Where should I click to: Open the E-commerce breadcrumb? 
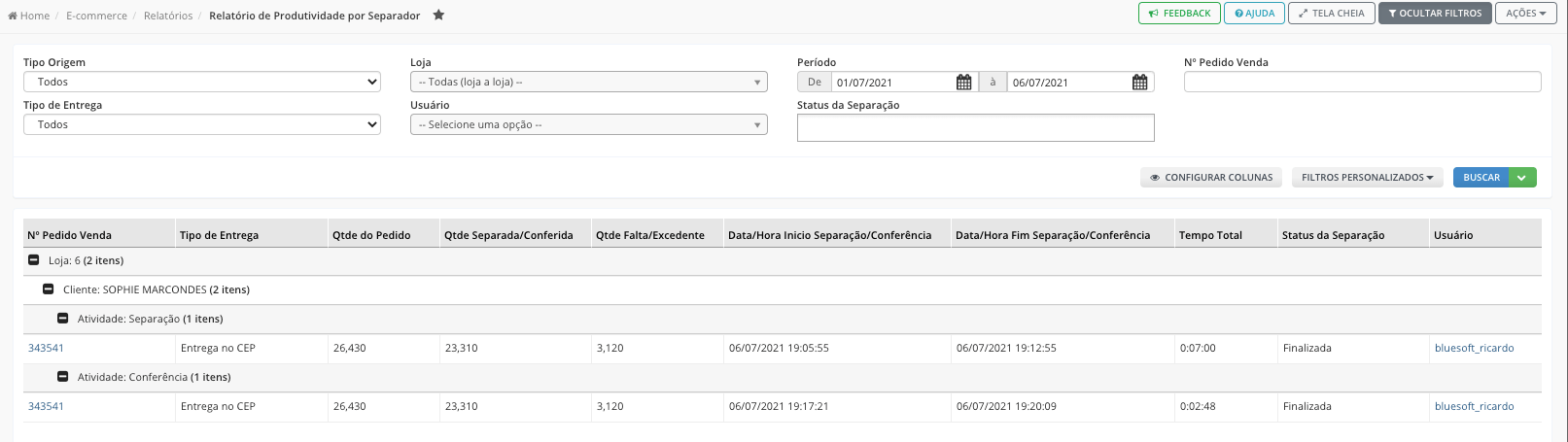click(x=96, y=16)
